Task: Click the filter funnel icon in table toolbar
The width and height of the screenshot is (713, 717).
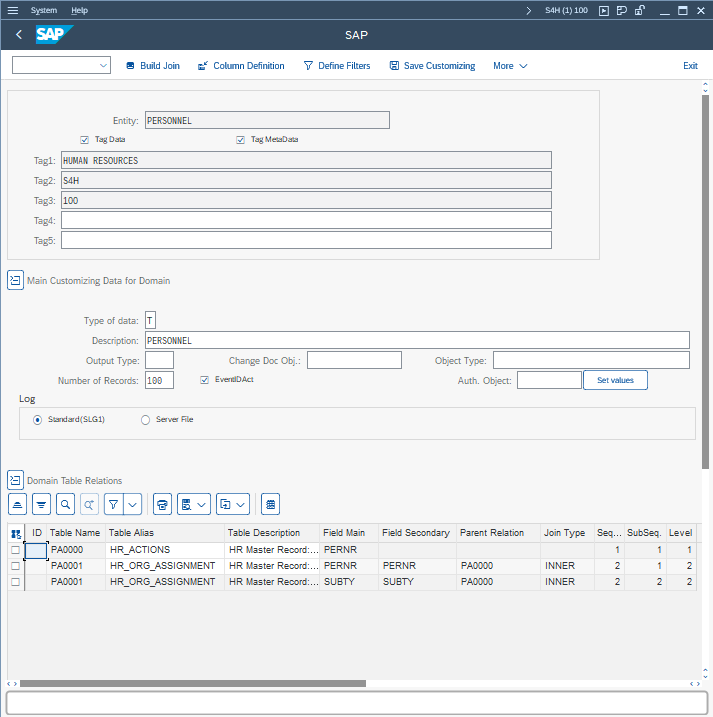Action: pyautogui.click(x=113, y=503)
